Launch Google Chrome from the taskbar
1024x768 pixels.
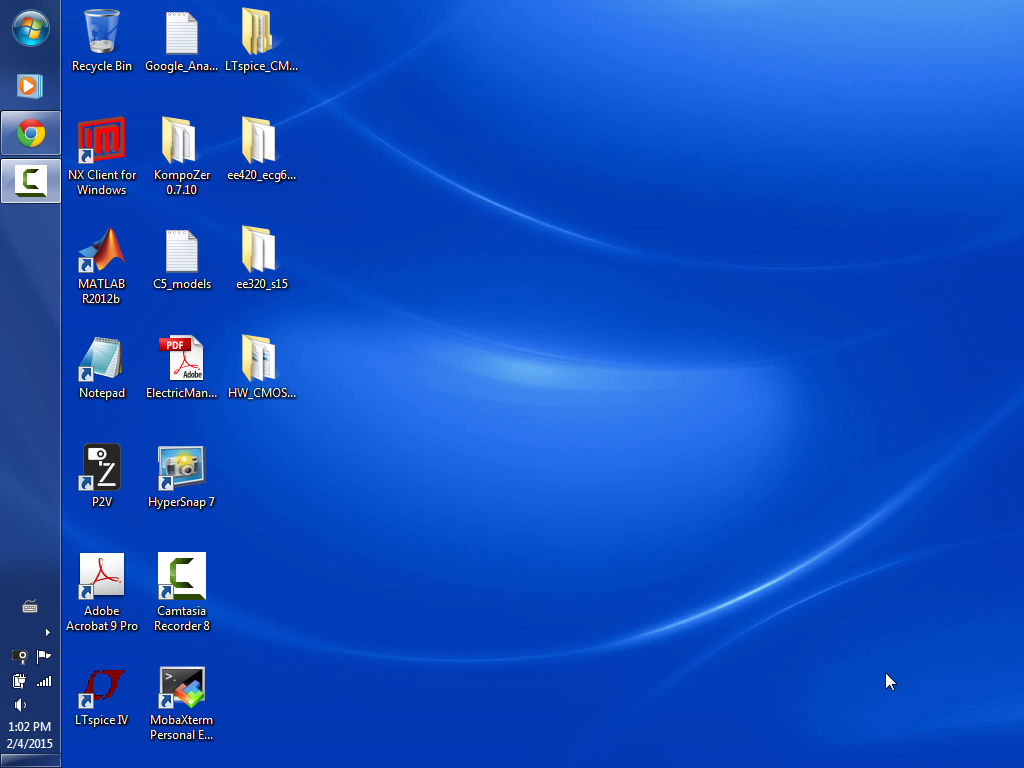click(30, 133)
